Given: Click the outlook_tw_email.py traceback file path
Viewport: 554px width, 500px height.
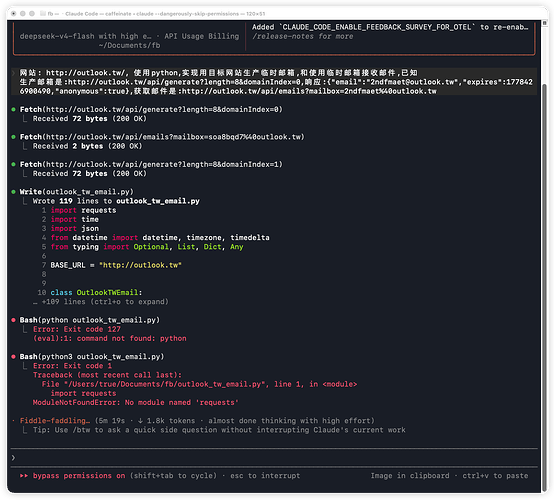Looking at the screenshot, I should click(x=165, y=384).
